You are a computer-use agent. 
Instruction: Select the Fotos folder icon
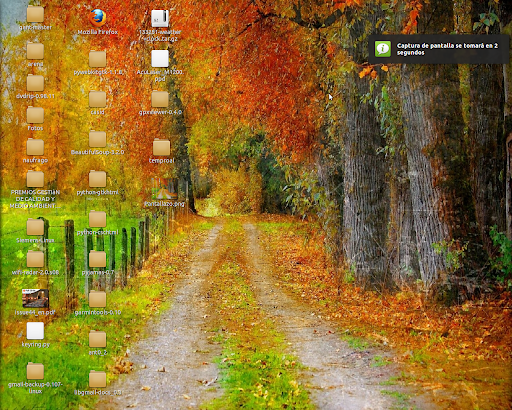(x=35, y=115)
